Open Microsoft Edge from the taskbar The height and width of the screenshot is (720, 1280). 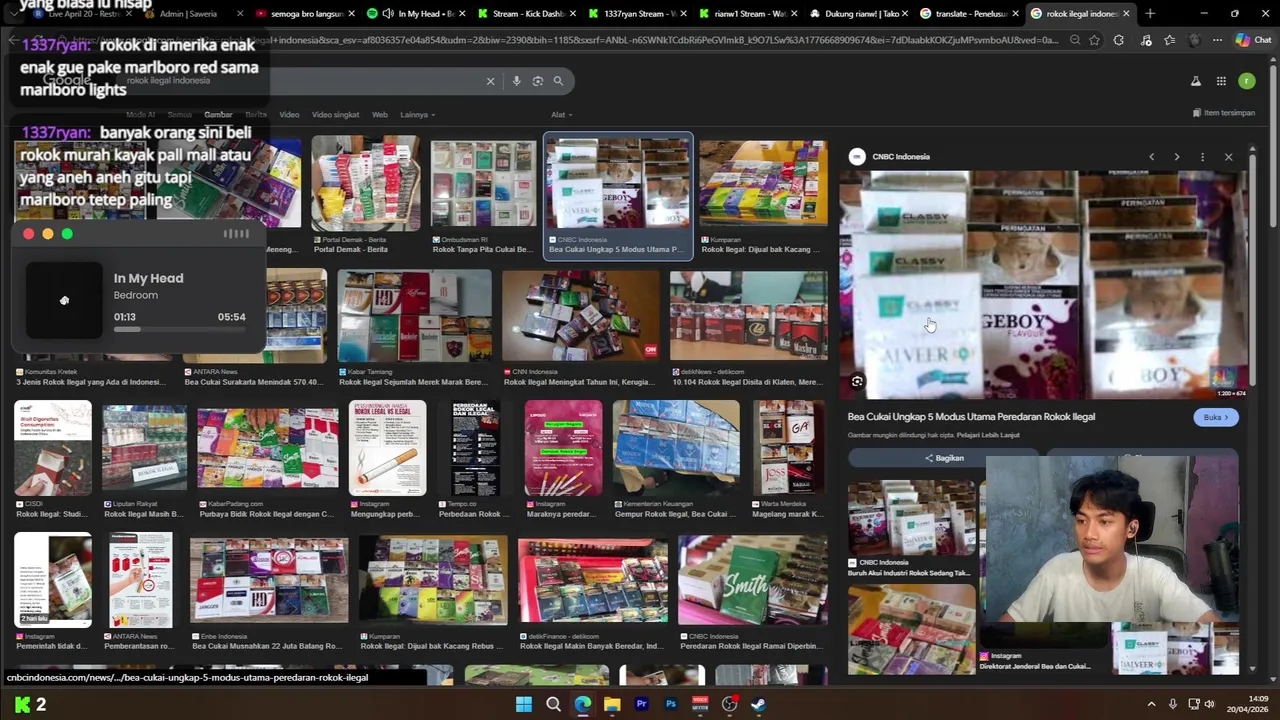tap(583, 704)
